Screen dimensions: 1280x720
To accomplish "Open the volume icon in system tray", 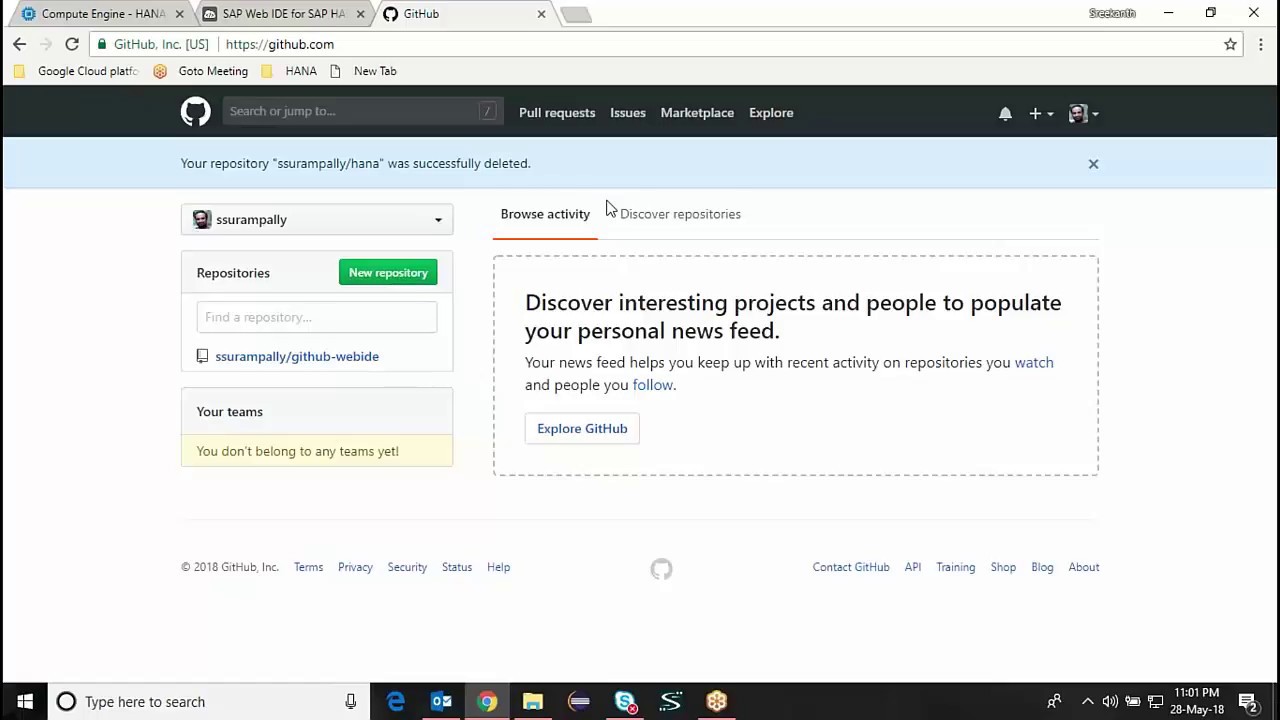I will coord(1110,702).
